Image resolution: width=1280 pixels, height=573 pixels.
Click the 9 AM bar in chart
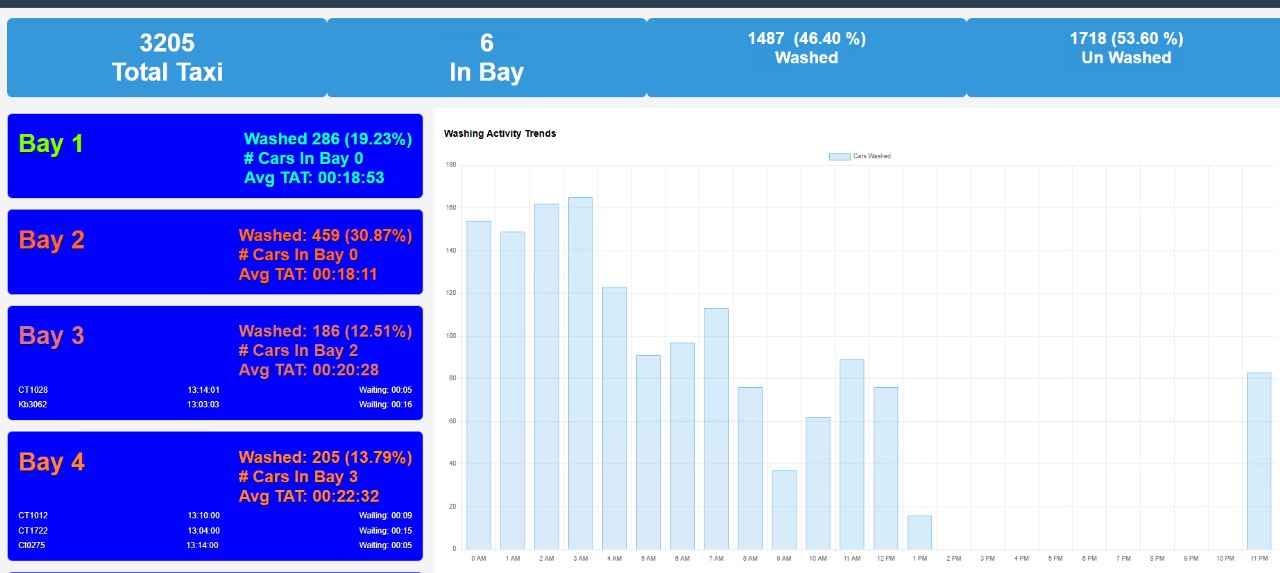784,509
